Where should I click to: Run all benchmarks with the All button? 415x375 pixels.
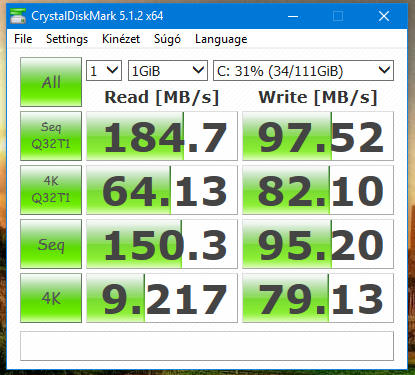point(51,82)
